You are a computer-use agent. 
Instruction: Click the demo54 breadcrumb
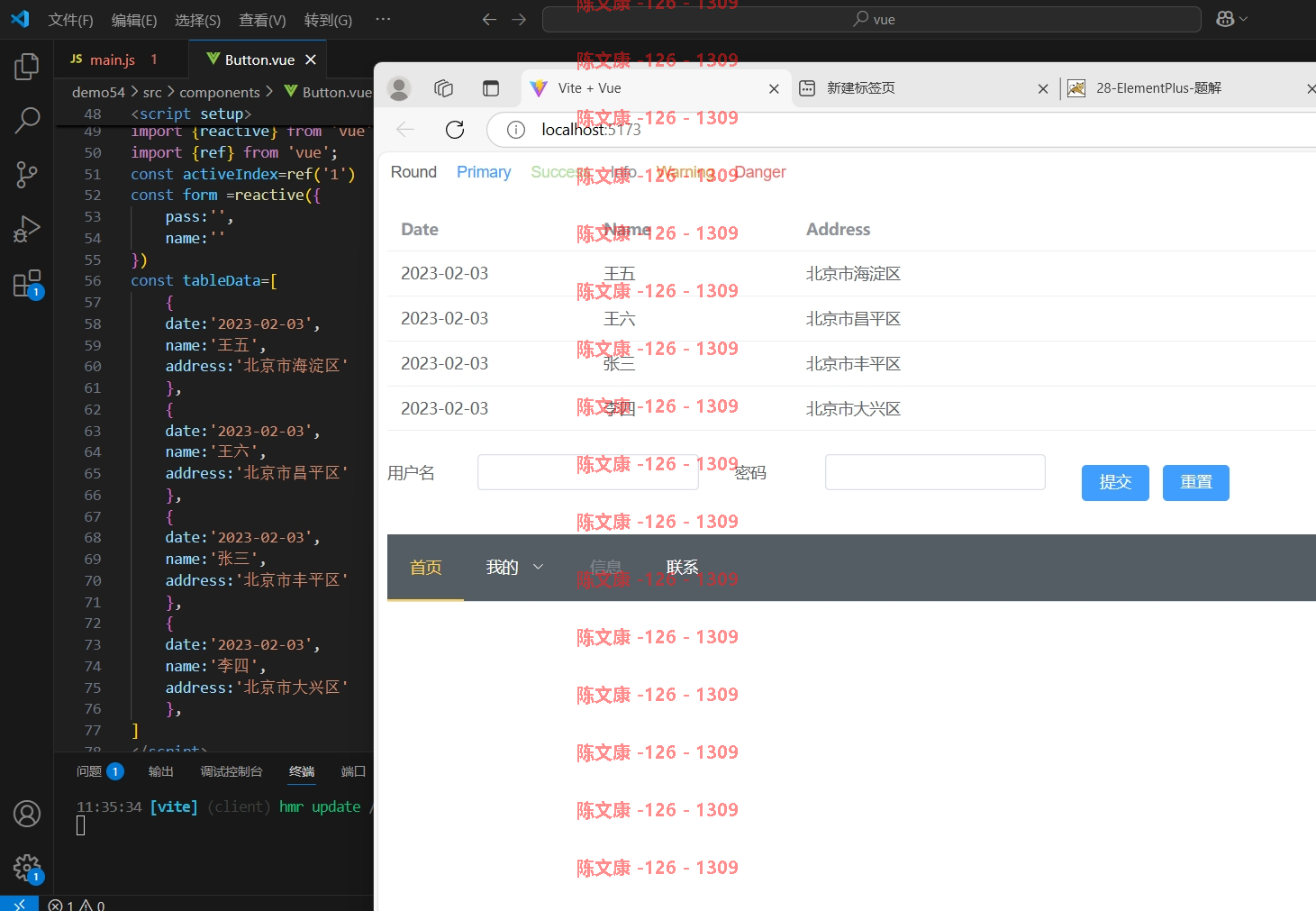[x=98, y=92]
